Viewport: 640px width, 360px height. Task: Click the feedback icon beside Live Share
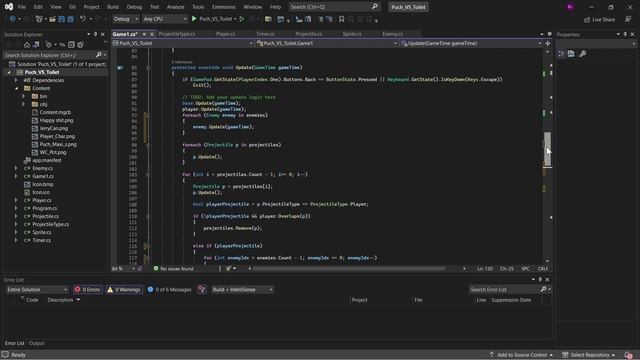click(x=628, y=19)
